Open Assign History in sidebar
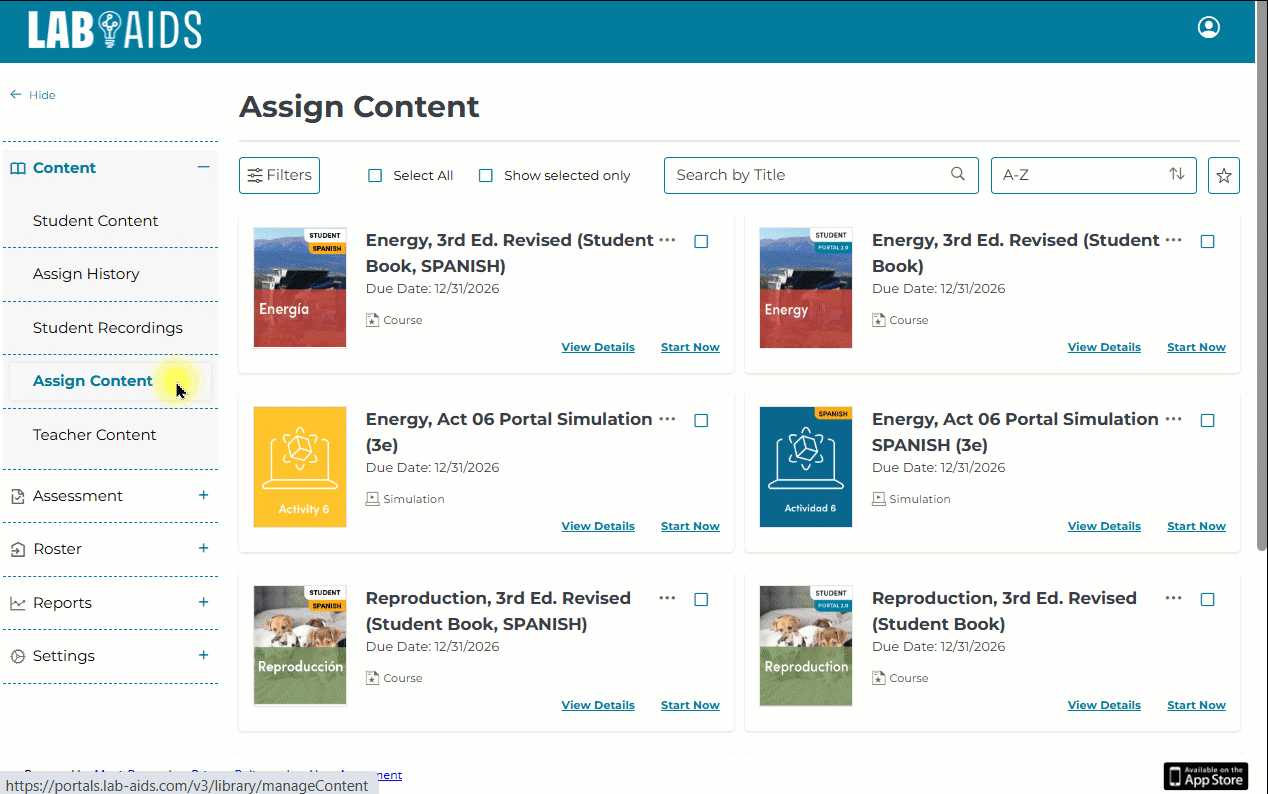The image size is (1268, 794). point(86,274)
